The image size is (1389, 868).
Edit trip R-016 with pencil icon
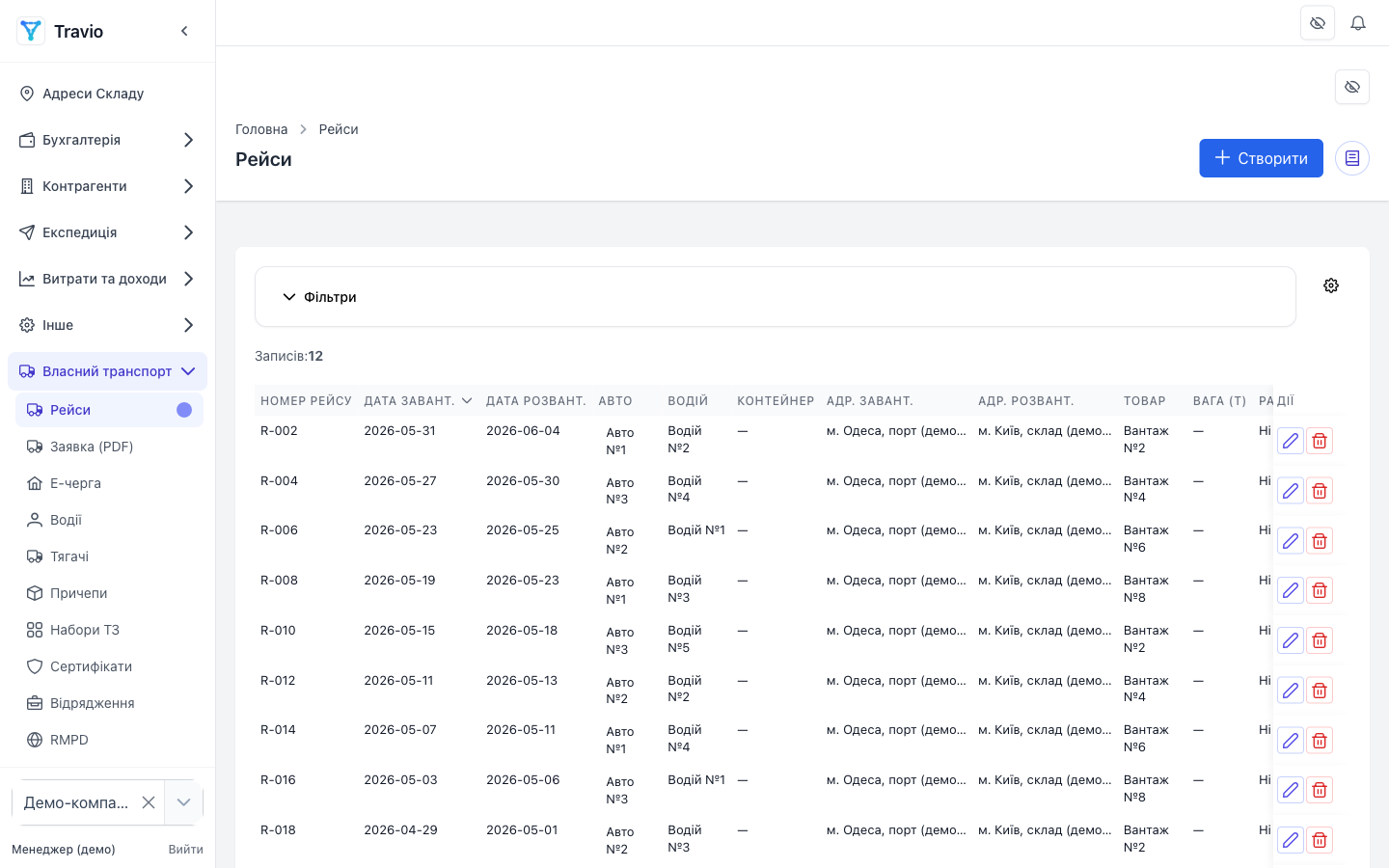[1291, 790]
